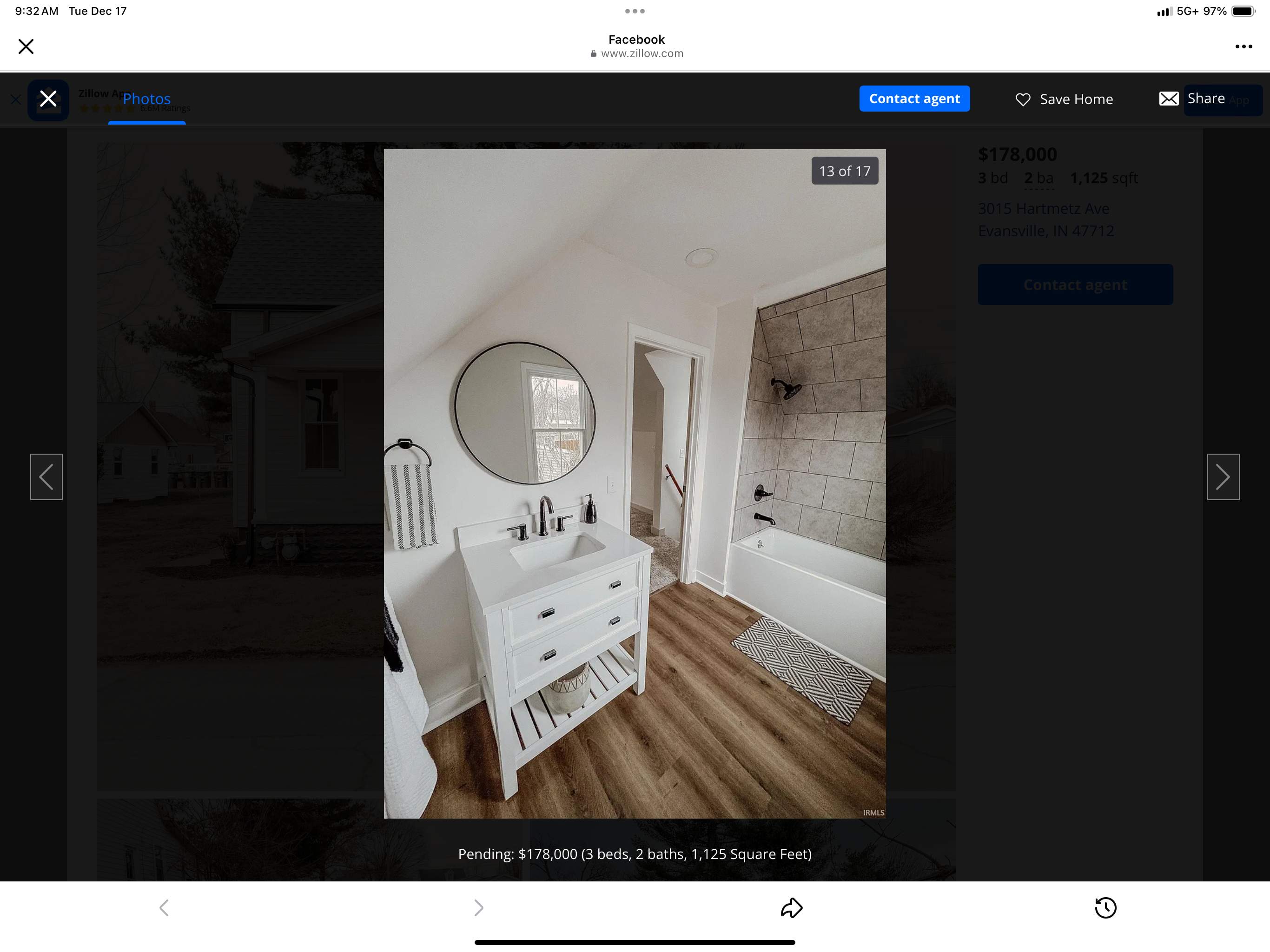
Task: Tap the share arrow in bottom toolbar
Action: pyautogui.click(x=791, y=908)
